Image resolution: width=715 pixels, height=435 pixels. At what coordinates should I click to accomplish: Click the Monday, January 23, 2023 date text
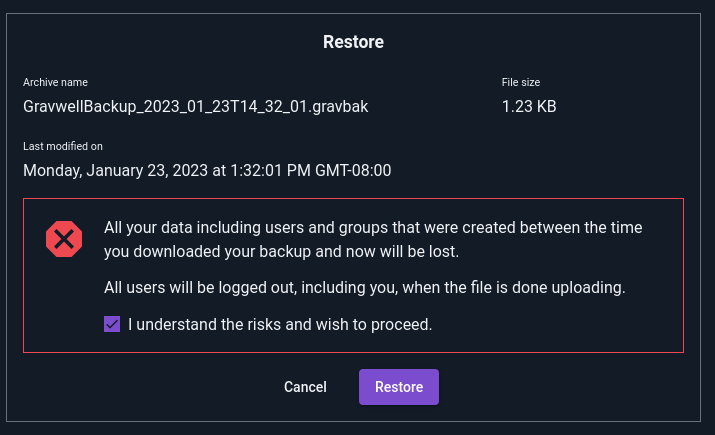pyautogui.click(x=115, y=170)
